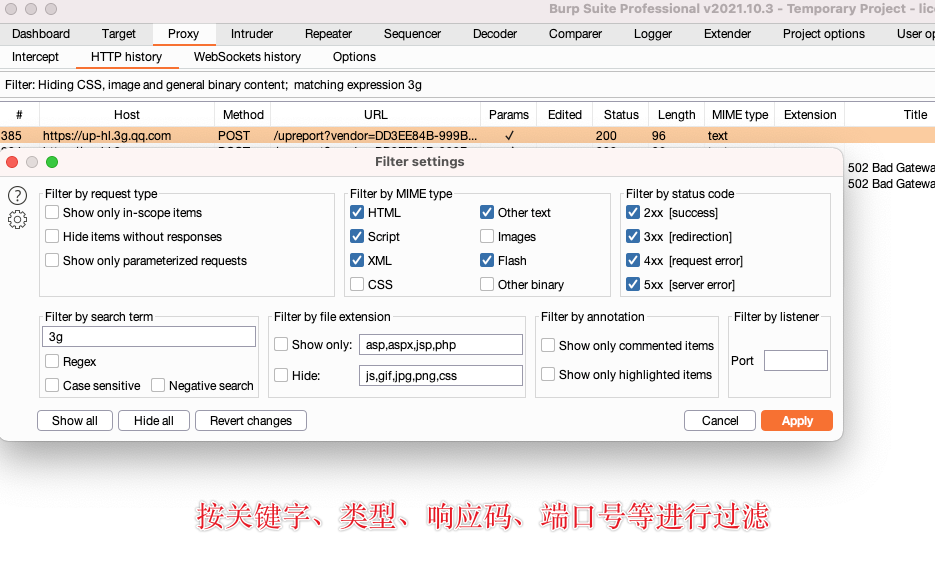Switch to the Dashboard tab
Viewport: 935px width, 574px height.
41,34
